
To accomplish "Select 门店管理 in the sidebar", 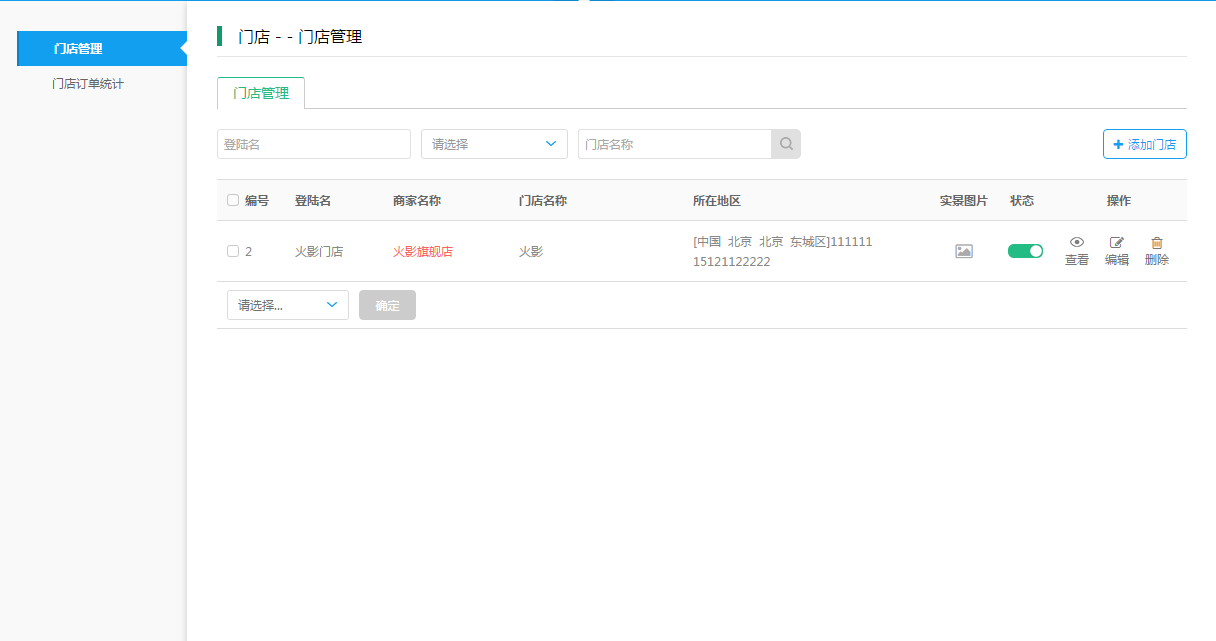I will click(x=102, y=49).
